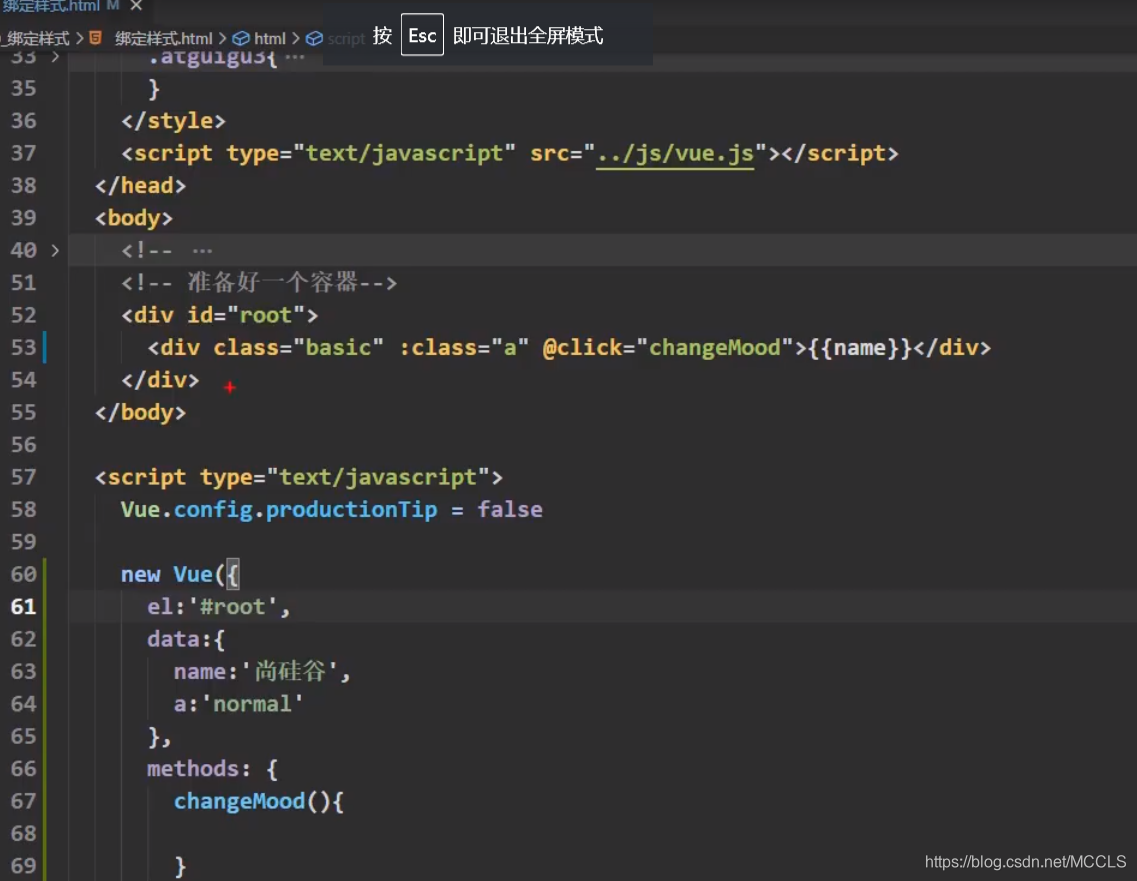Click on changeMood in @click attribute

tap(714, 347)
